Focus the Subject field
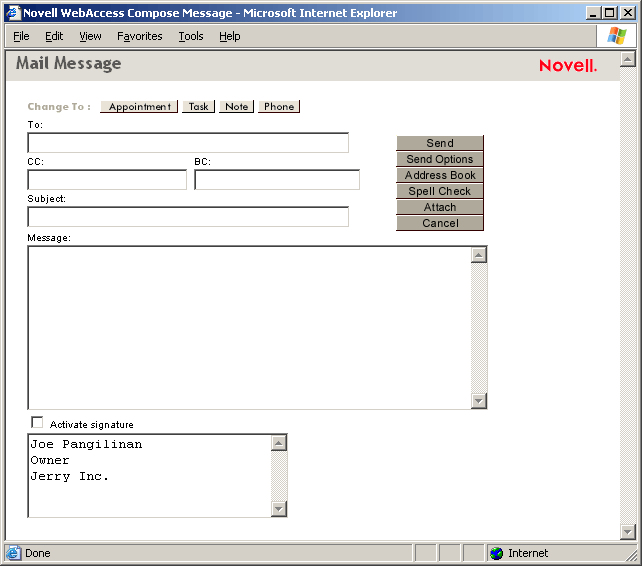The image size is (642, 566). pos(188,217)
